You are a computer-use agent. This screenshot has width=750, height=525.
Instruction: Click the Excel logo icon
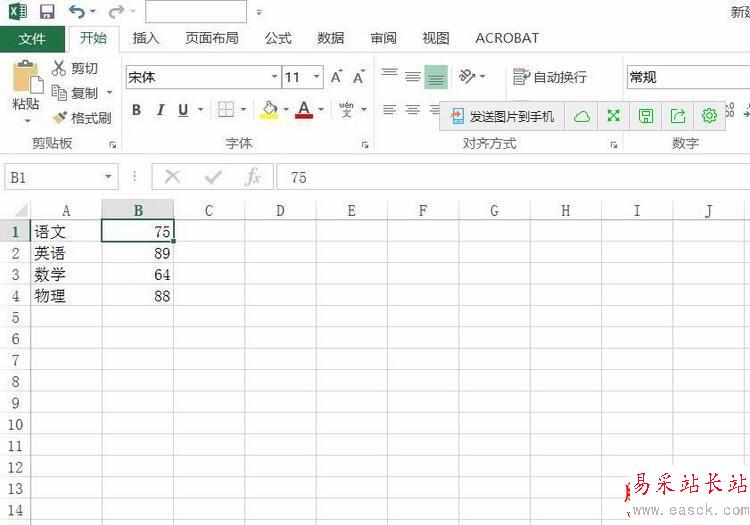(x=18, y=11)
